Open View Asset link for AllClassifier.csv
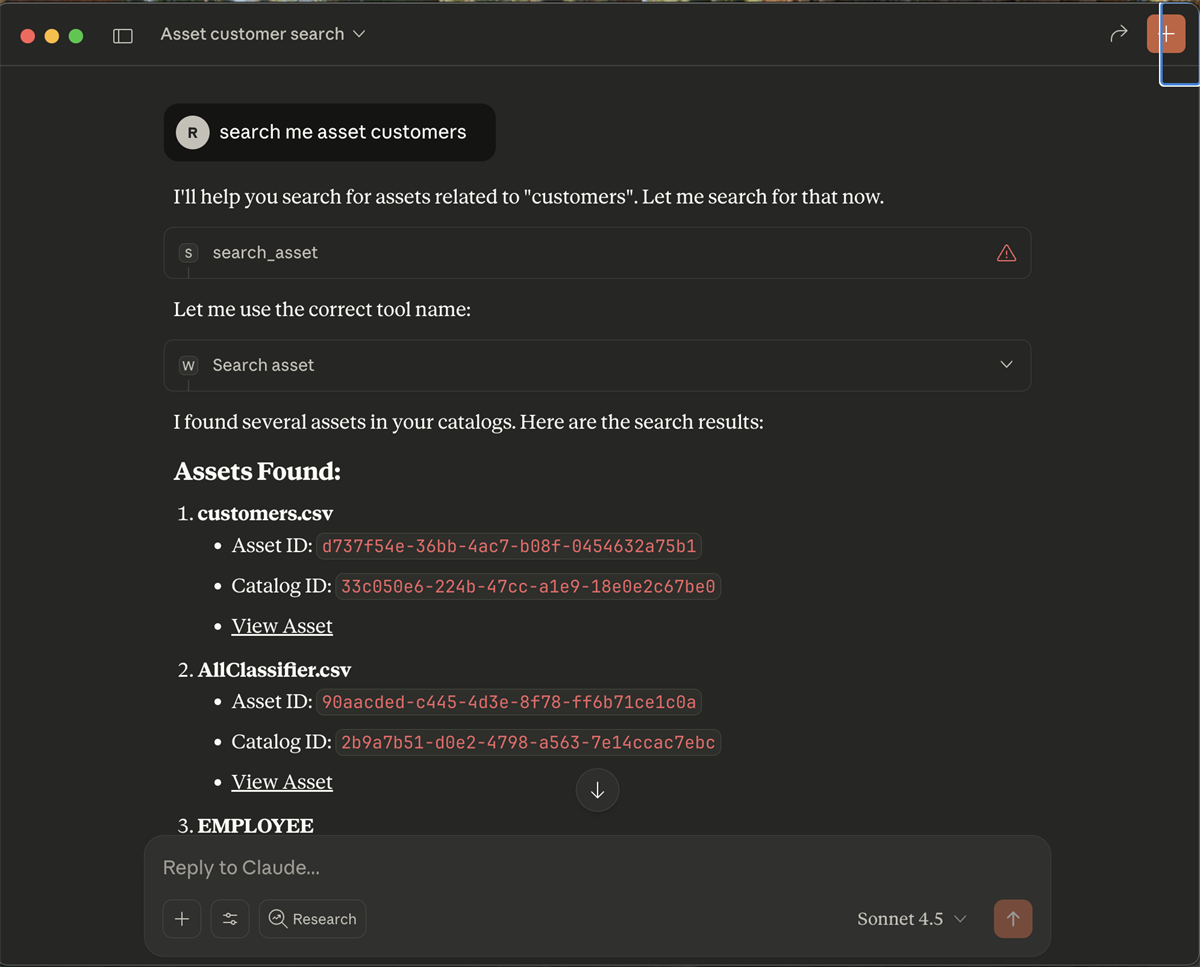The height and width of the screenshot is (967, 1200). click(x=282, y=782)
